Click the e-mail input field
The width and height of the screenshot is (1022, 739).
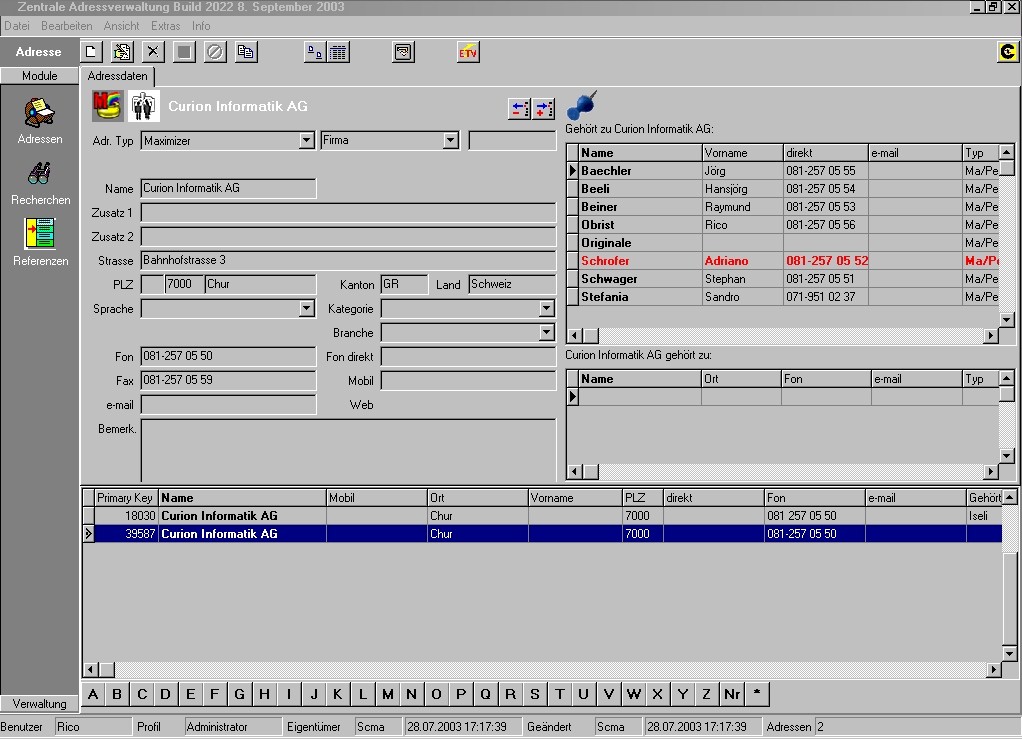click(x=228, y=405)
